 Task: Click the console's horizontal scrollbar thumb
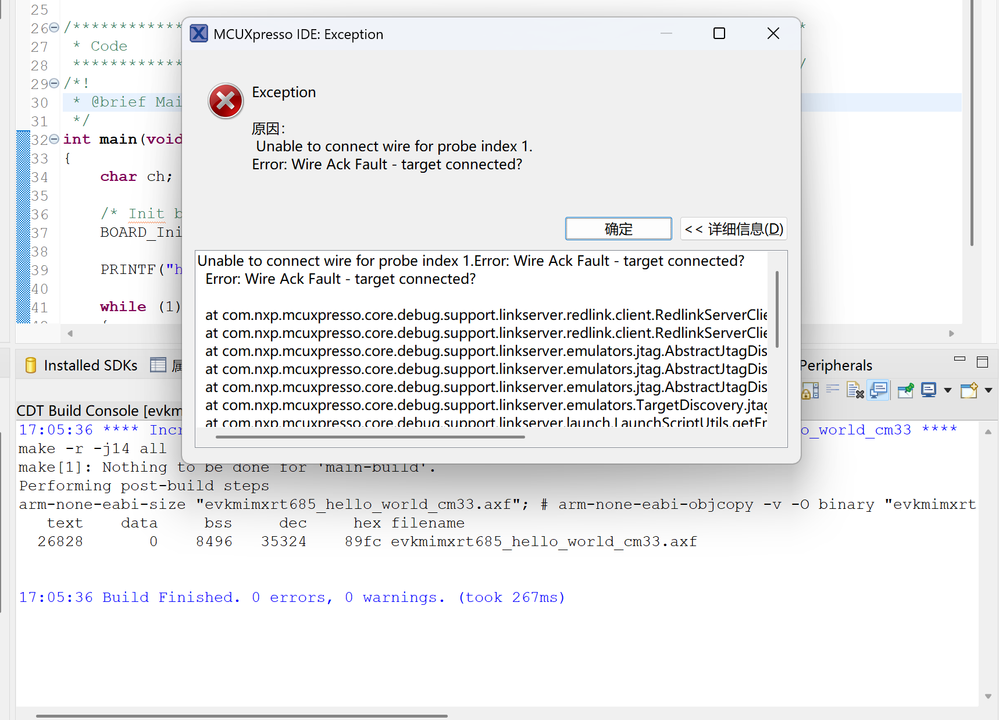click(x=241, y=716)
